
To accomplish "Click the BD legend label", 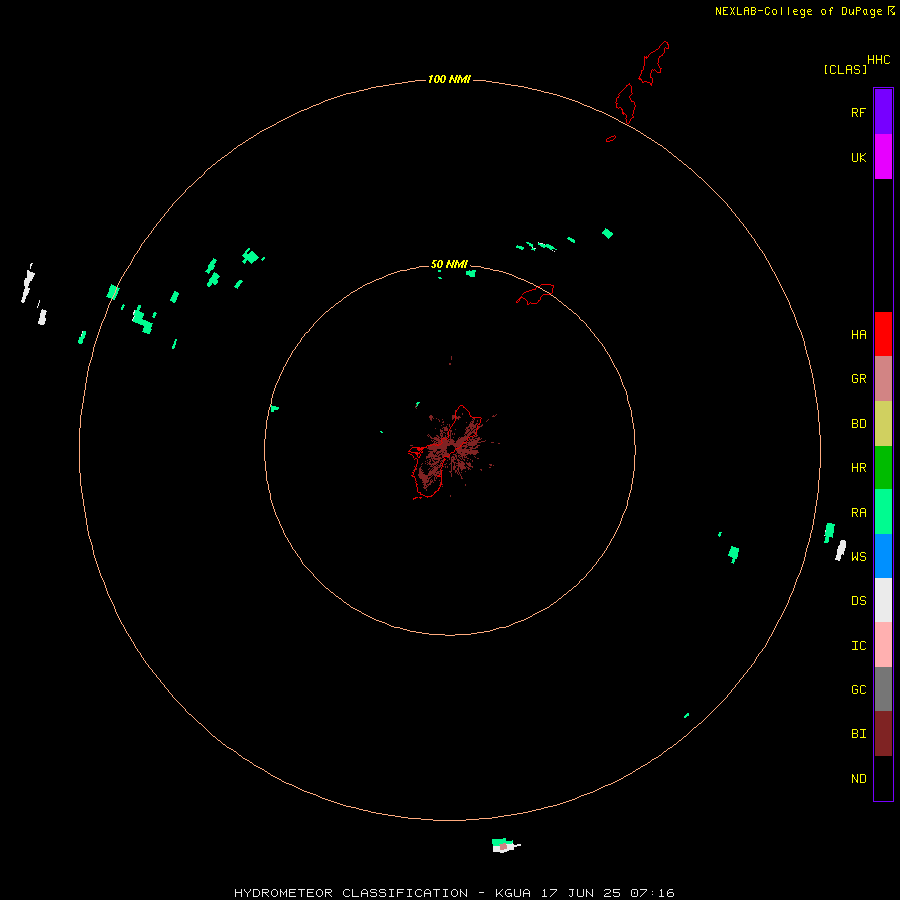I will click(x=858, y=424).
